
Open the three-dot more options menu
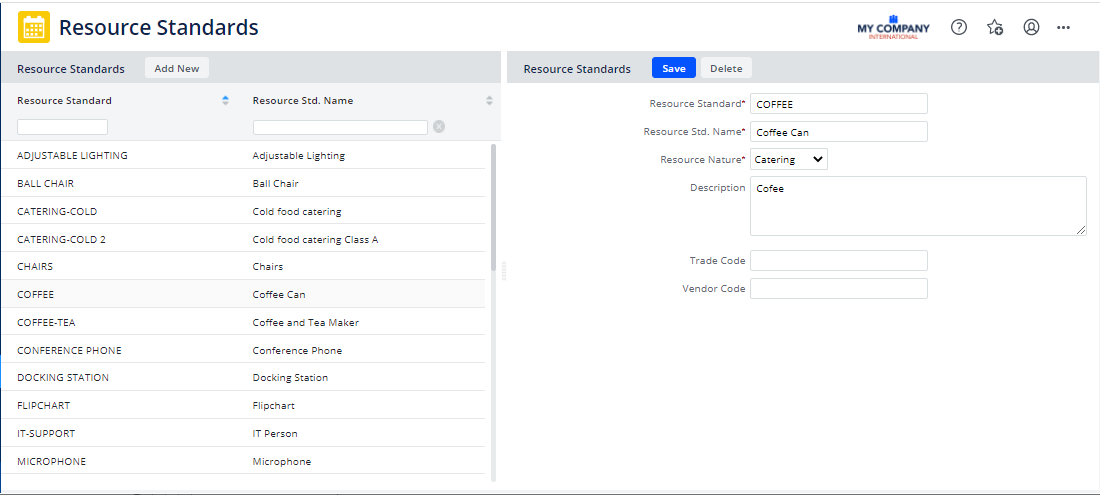click(1064, 27)
